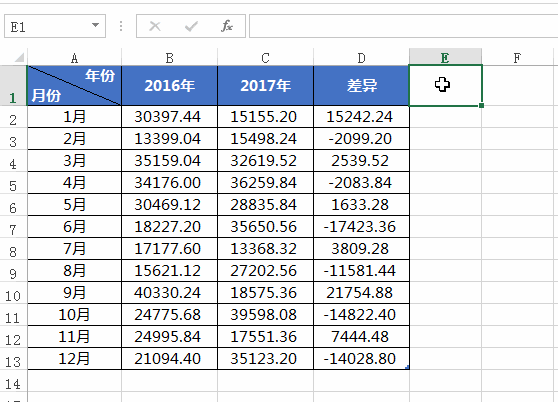The height and width of the screenshot is (402, 558).
Task: Click cell with value 7444.48
Action: (362, 337)
